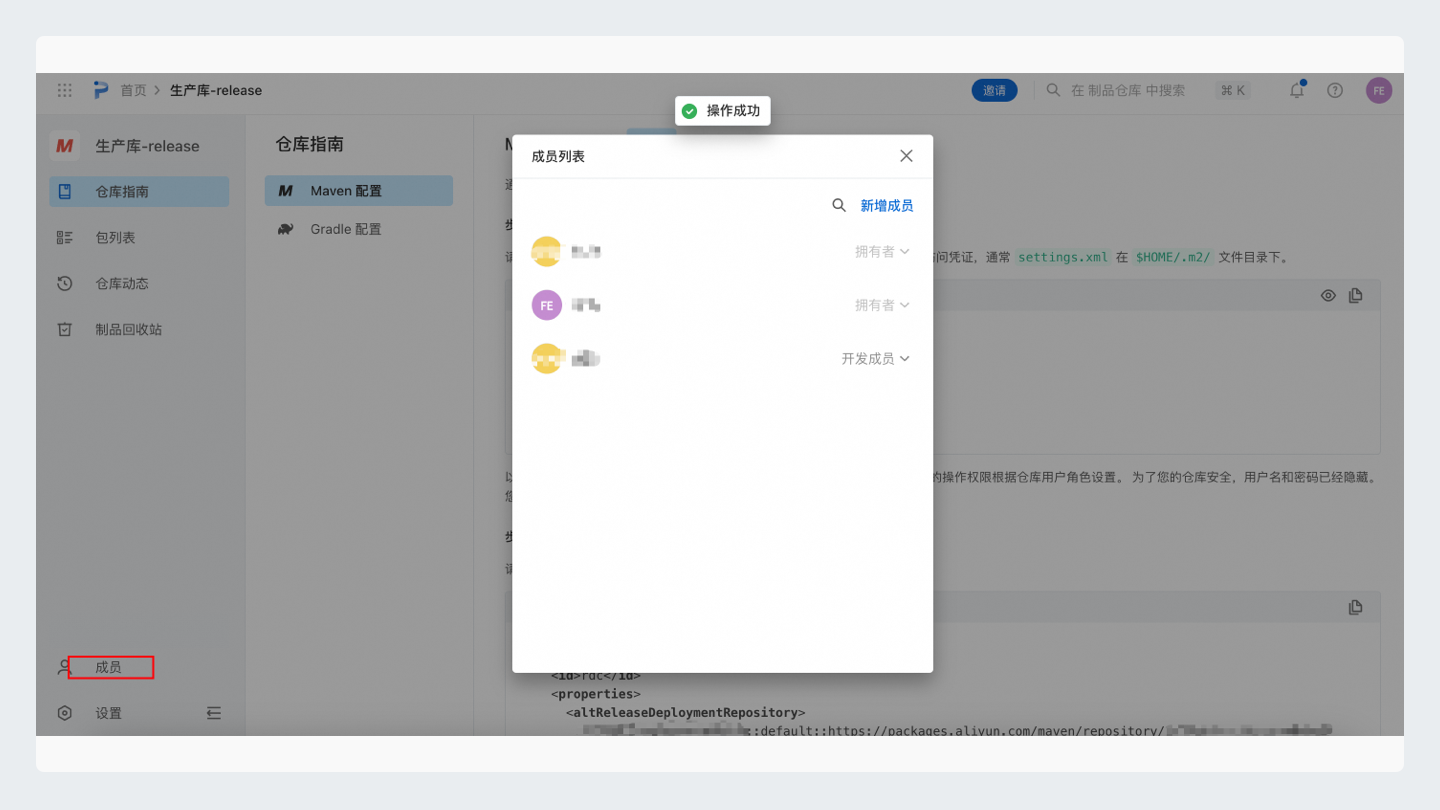Click the $HOME/.m2/ path text
Viewport: 1440px width, 810px height.
point(1174,257)
